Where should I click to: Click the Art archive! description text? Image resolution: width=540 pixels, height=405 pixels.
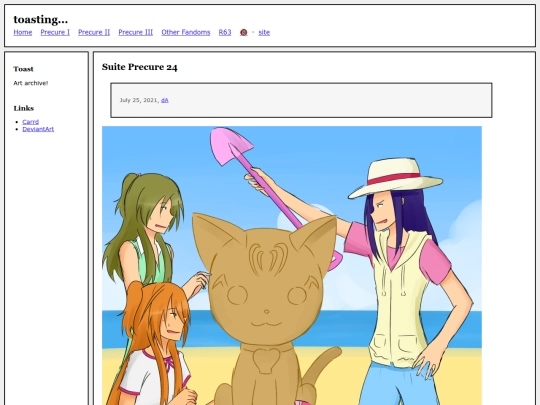(x=31, y=83)
